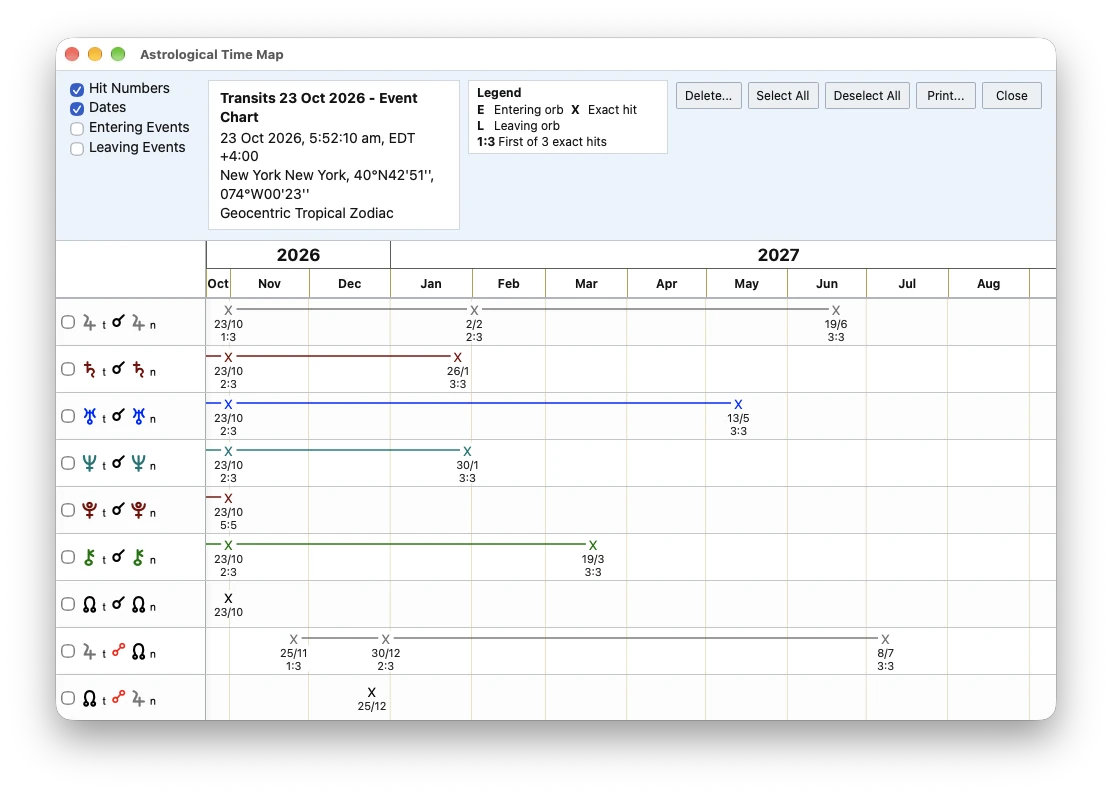Click the Chiron exact hit marker dated 19/3
Viewport: 1112px width, 794px height.
point(593,545)
